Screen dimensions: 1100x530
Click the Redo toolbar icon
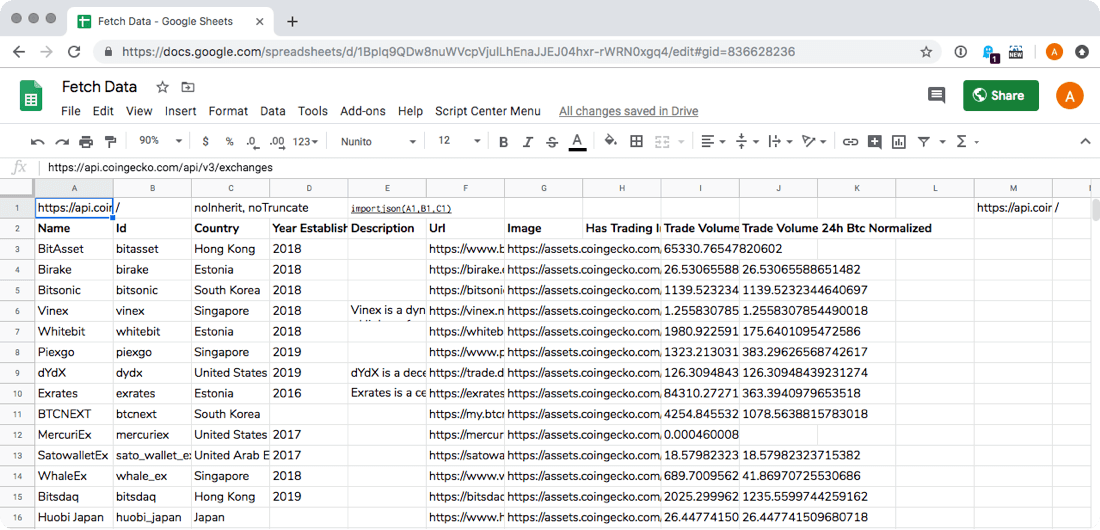tap(62, 142)
